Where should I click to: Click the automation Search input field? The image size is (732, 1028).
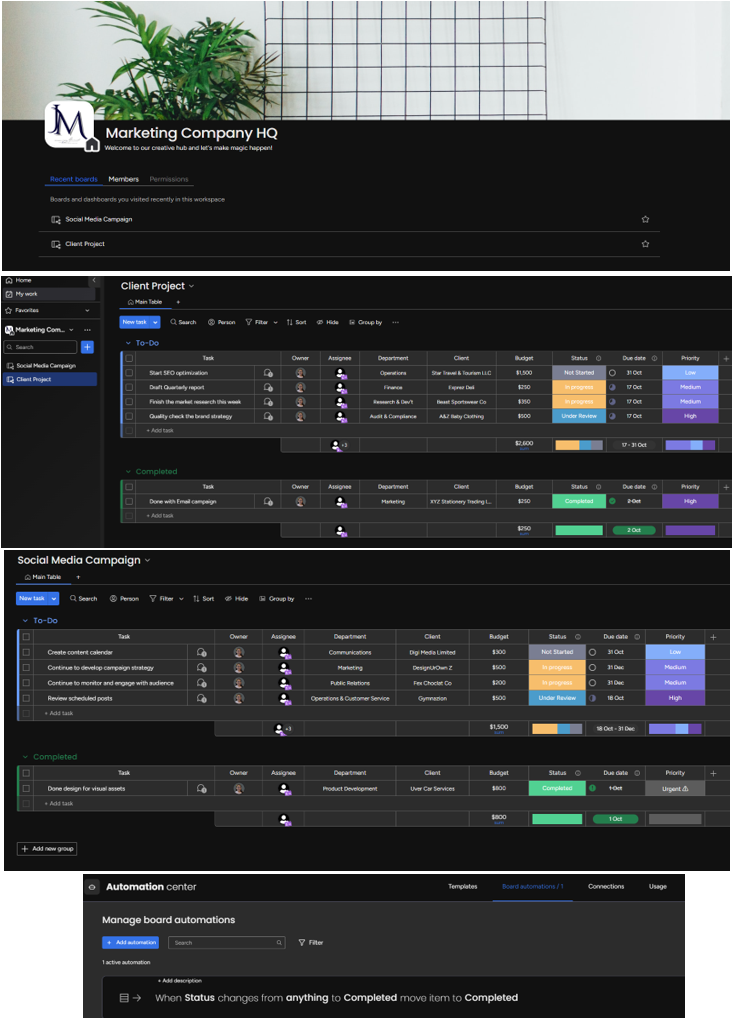227,943
